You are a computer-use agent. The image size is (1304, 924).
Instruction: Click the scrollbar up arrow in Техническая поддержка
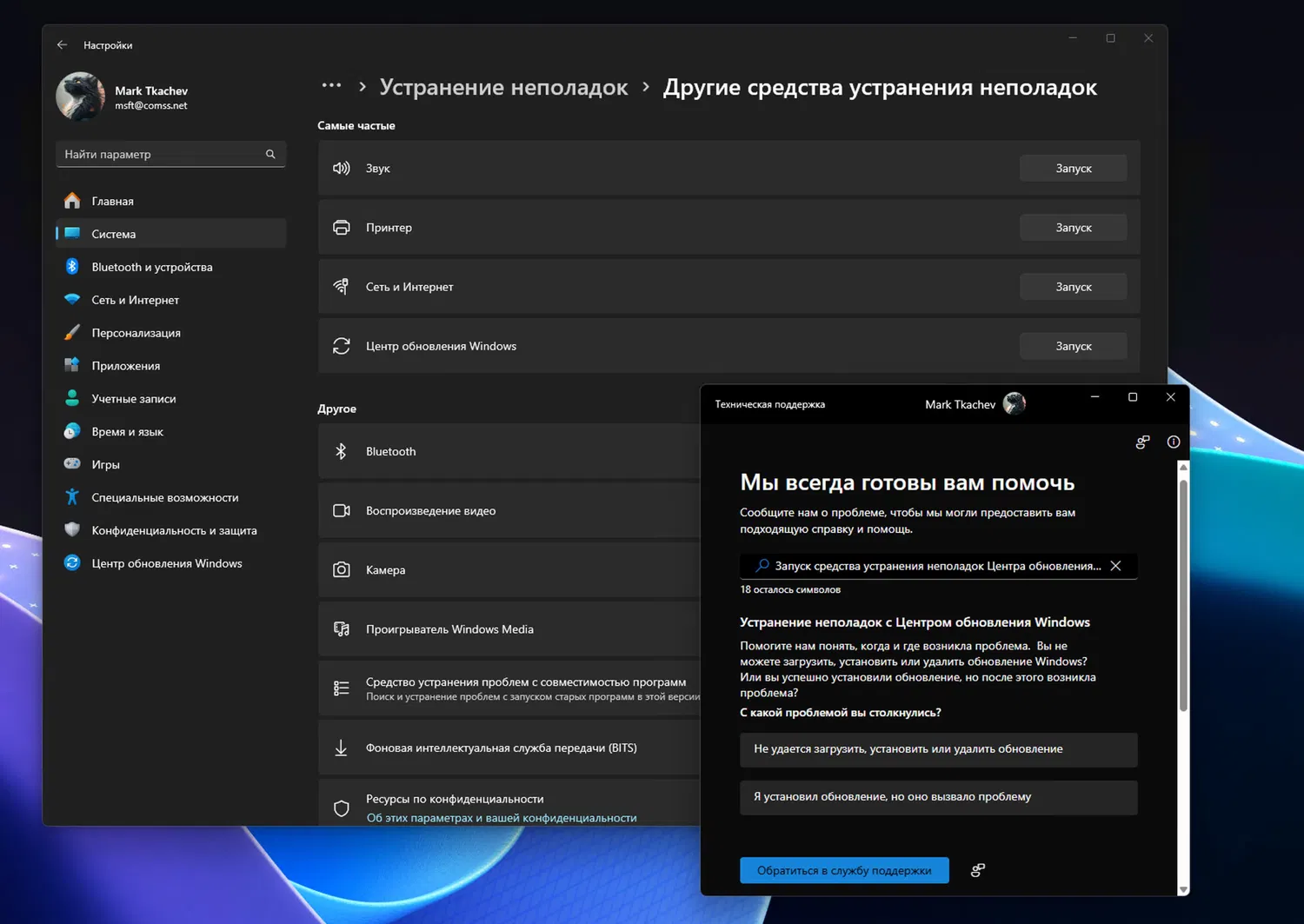[1183, 468]
